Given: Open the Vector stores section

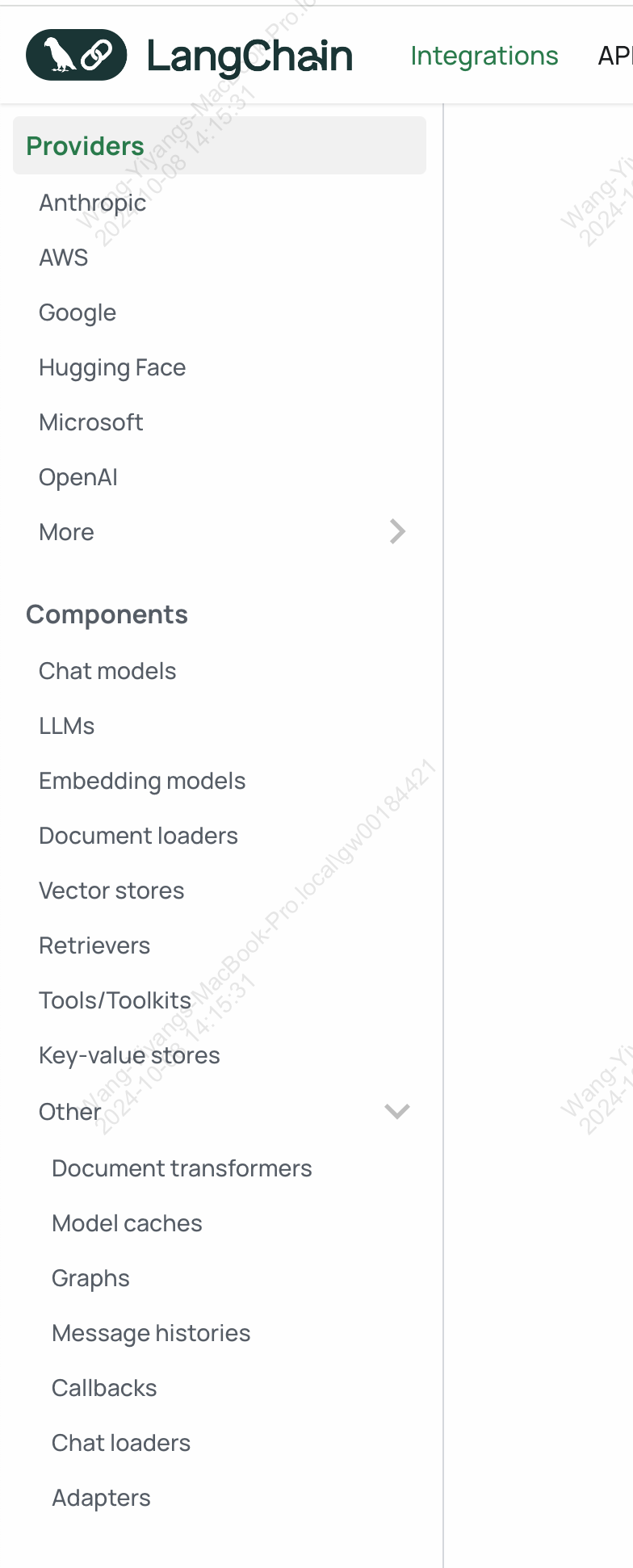Looking at the screenshot, I should (x=111, y=891).
